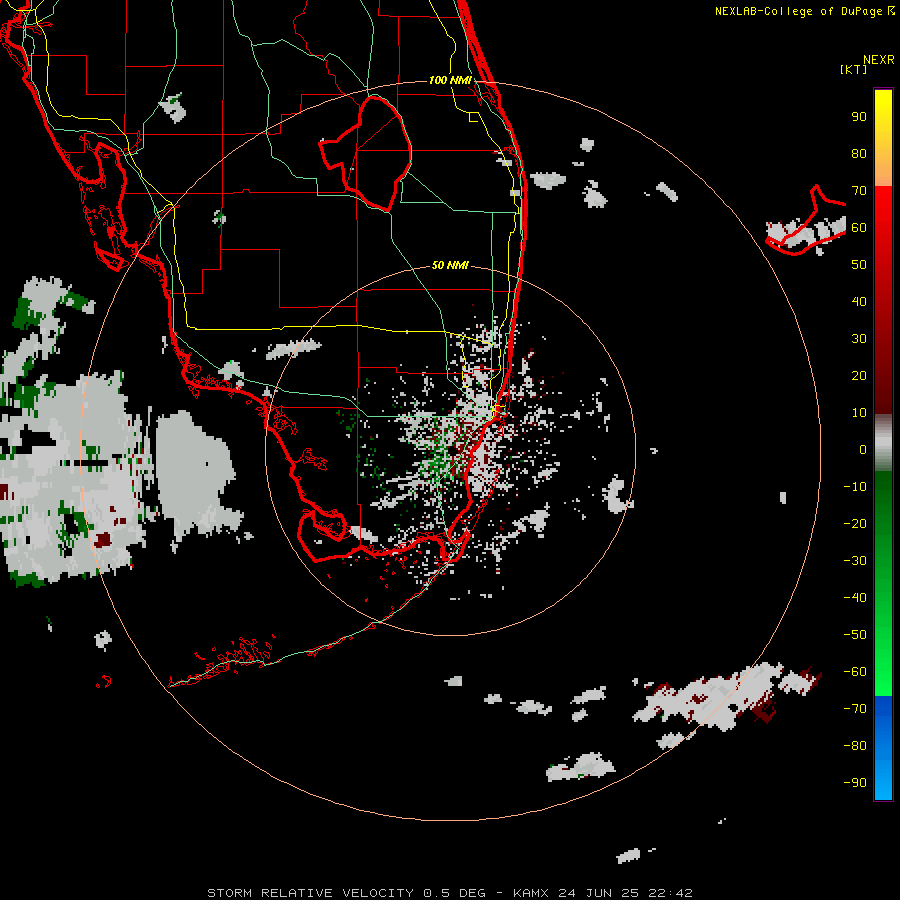The height and width of the screenshot is (900, 900).
Task: Click the -90 value on the velocity scale
Action: click(x=855, y=783)
